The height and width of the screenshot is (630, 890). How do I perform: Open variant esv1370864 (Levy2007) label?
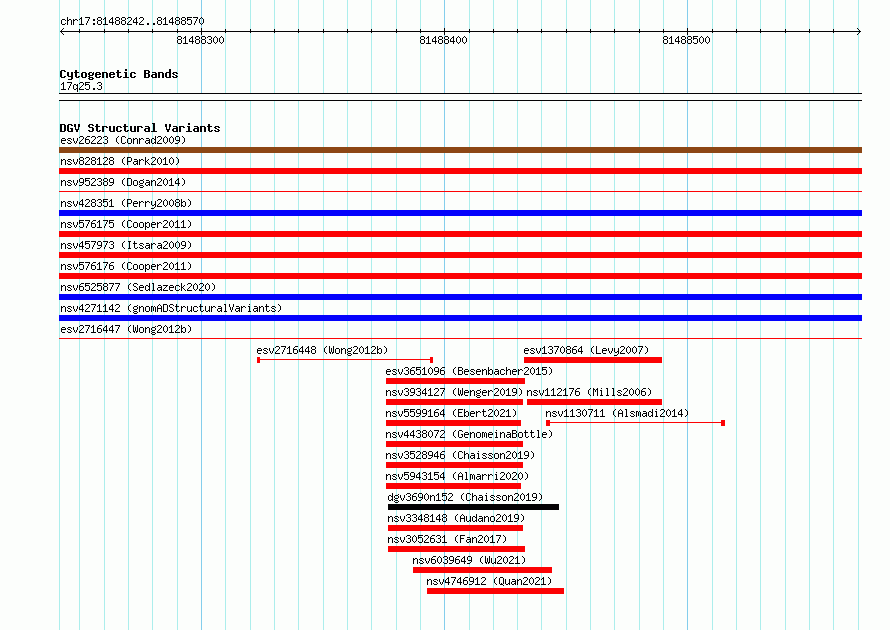point(586,350)
